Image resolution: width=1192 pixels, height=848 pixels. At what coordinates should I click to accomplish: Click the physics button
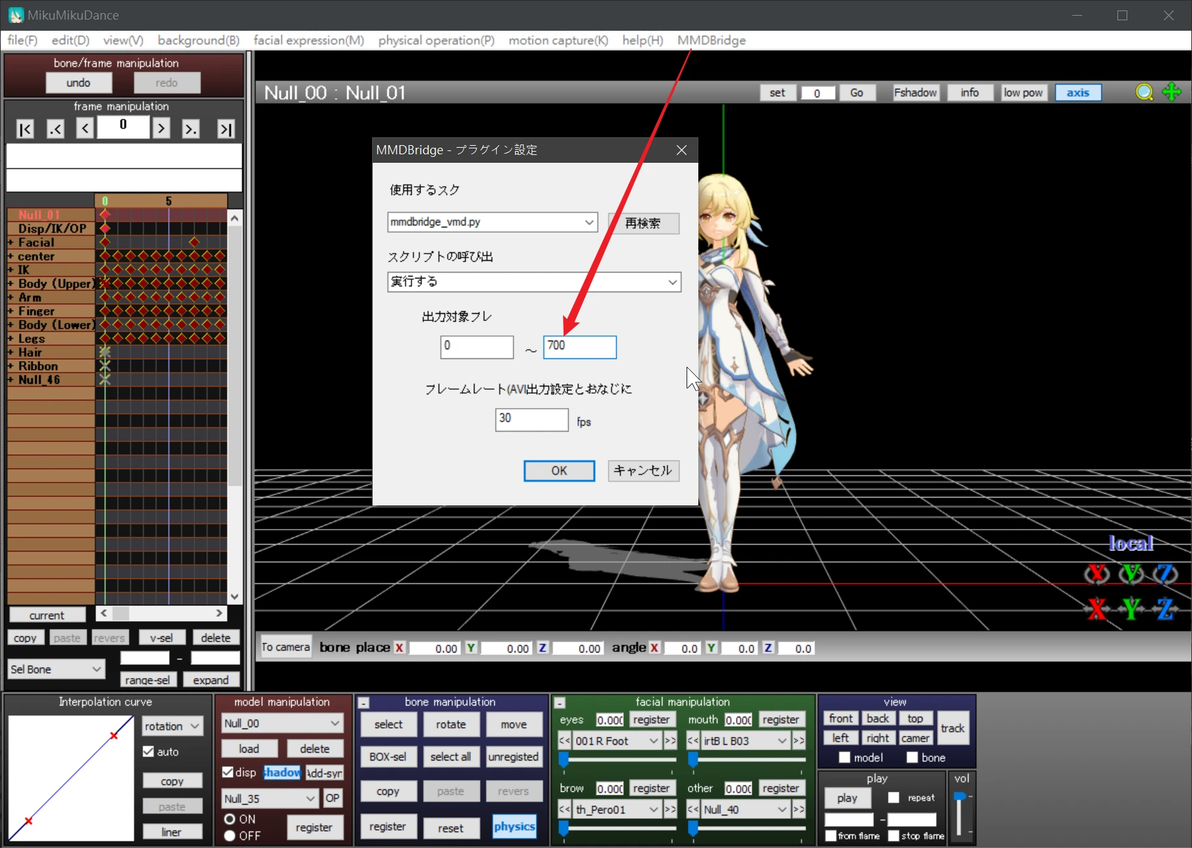click(x=514, y=827)
